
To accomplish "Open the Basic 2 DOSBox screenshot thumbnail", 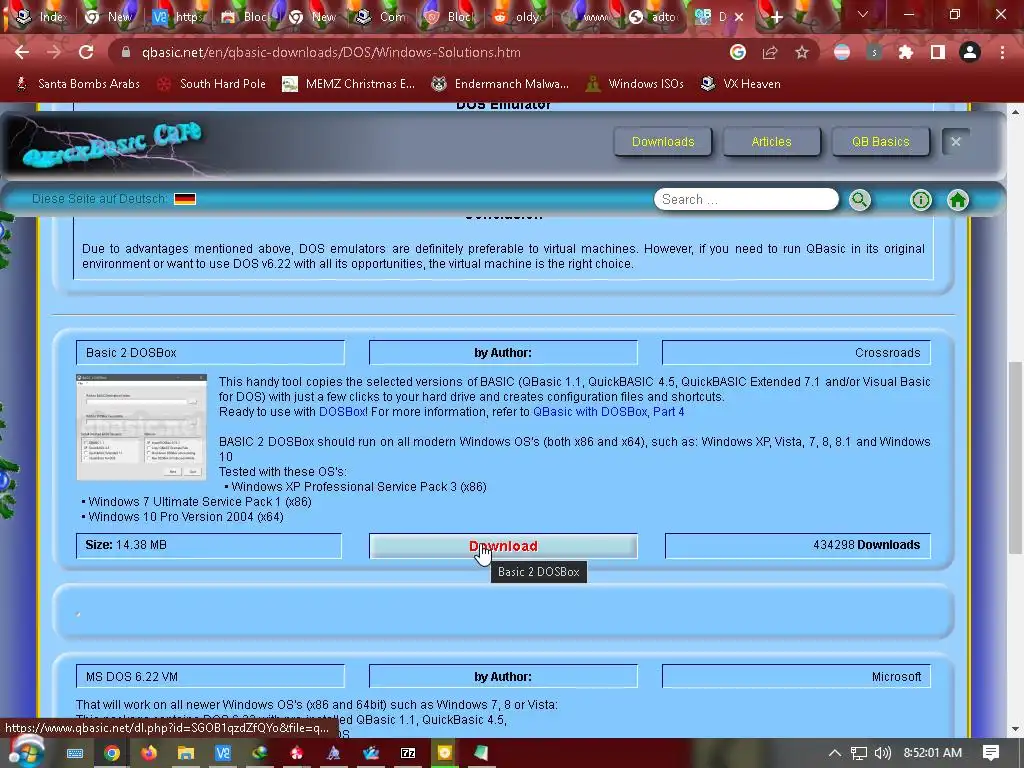I will pos(142,427).
